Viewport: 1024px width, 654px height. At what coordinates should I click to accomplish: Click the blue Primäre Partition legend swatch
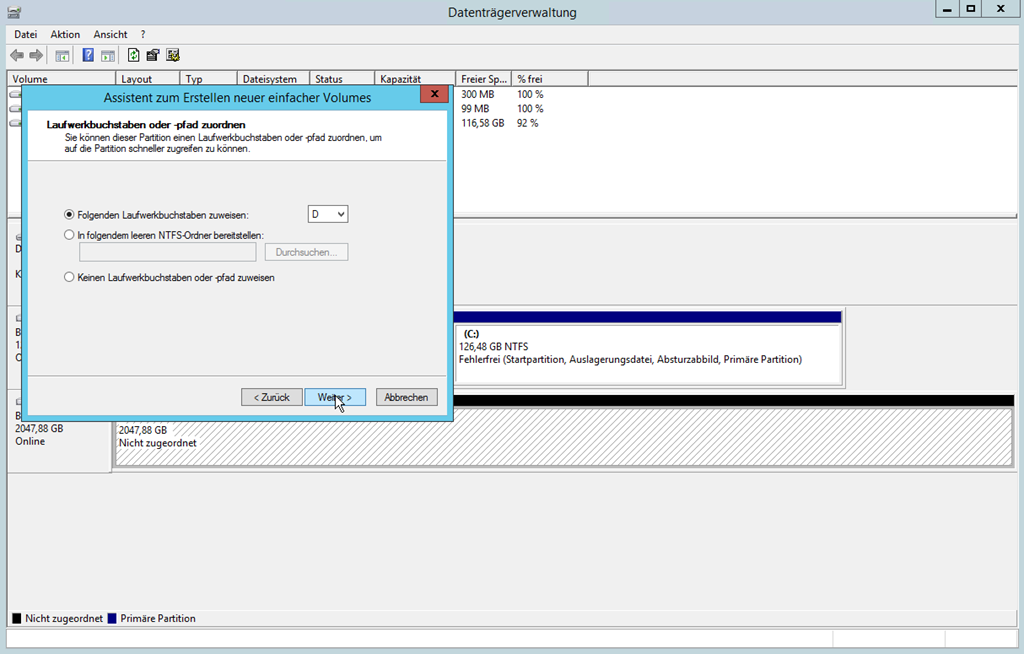(113, 619)
